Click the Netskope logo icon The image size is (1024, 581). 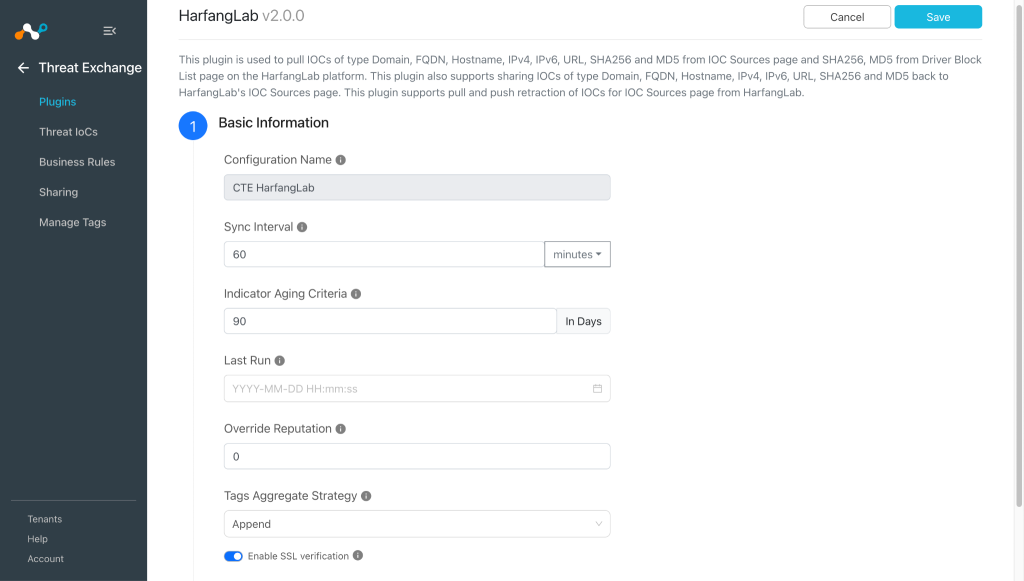31,31
